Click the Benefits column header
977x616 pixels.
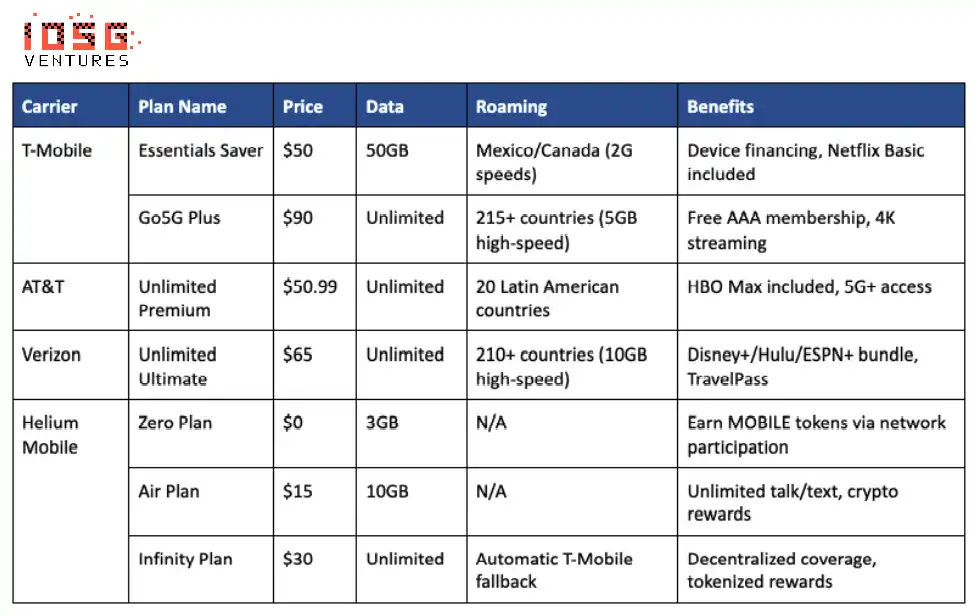720,107
